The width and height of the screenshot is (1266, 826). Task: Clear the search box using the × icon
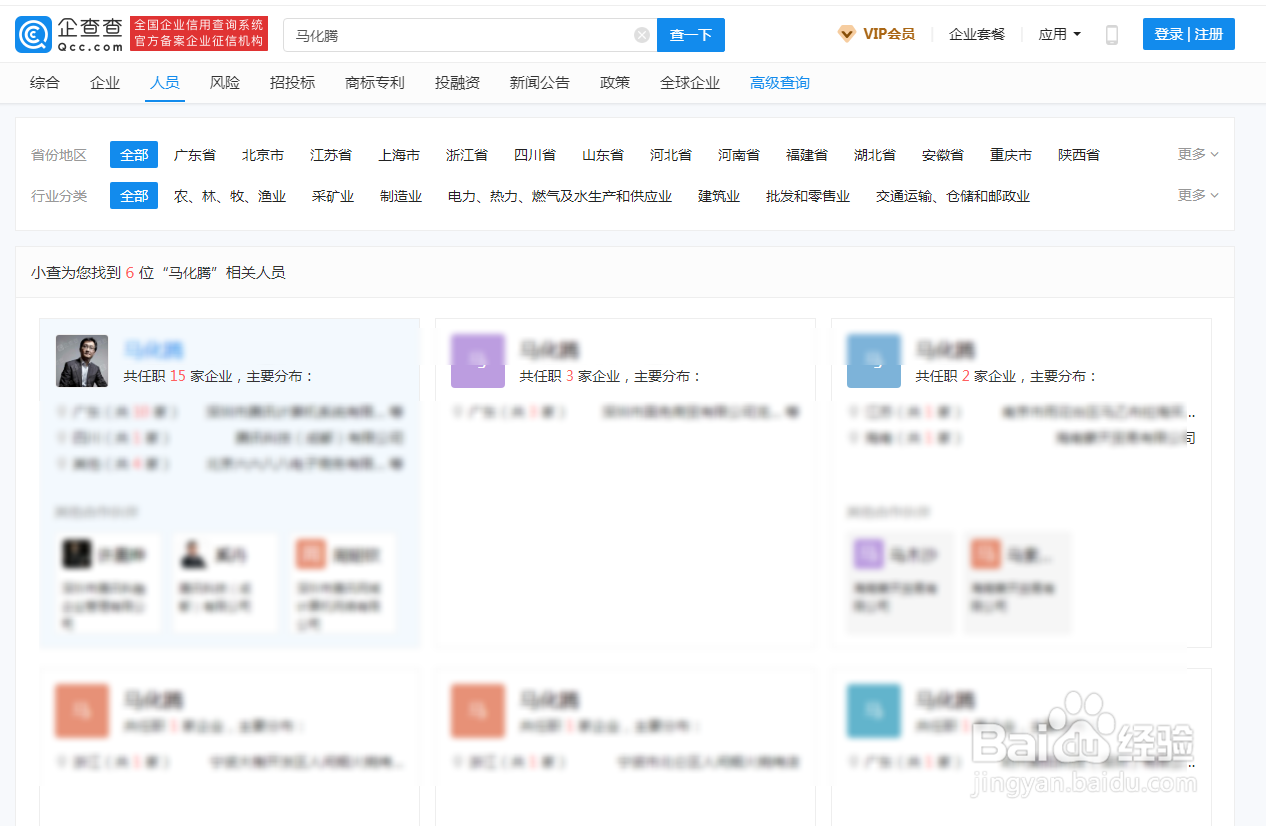click(641, 34)
